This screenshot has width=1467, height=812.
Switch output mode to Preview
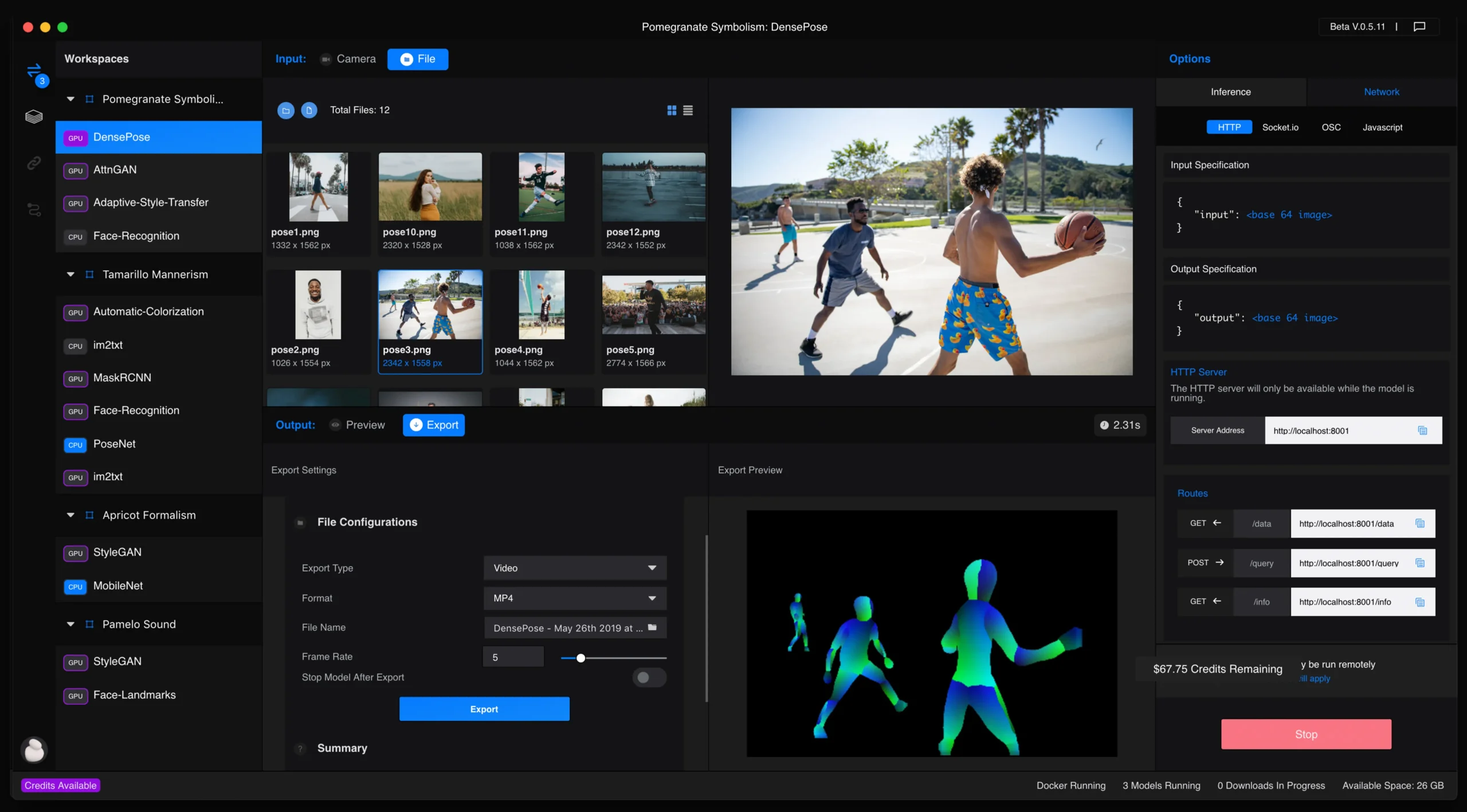(358, 425)
